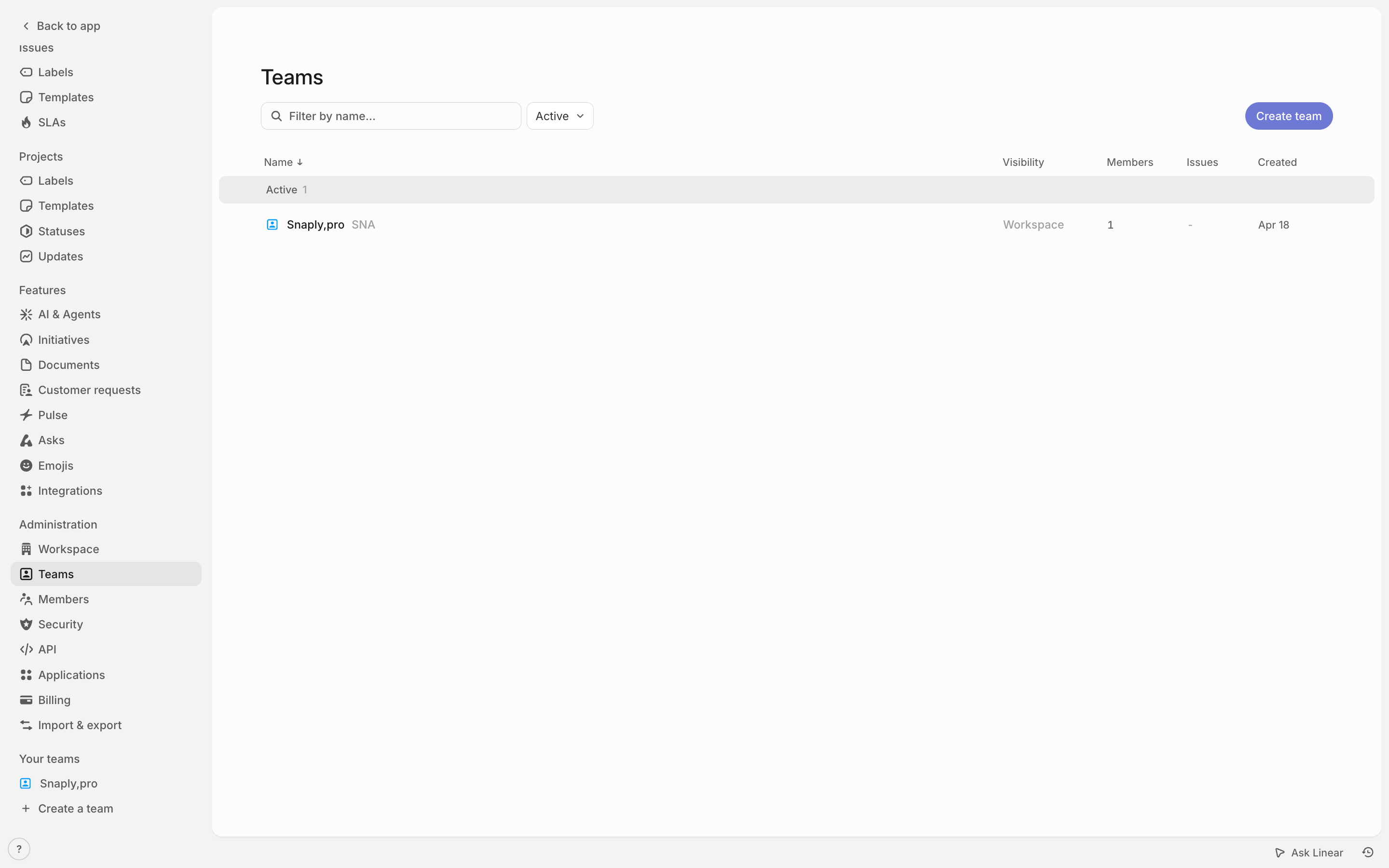Image resolution: width=1389 pixels, height=868 pixels.
Task: Click the Security shield icon
Action: click(x=26, y=624)
